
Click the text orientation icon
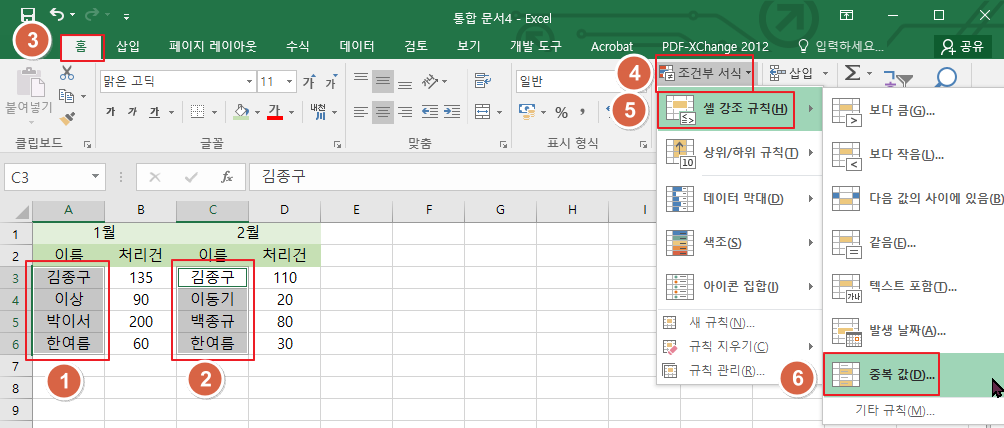coord(430,82)
